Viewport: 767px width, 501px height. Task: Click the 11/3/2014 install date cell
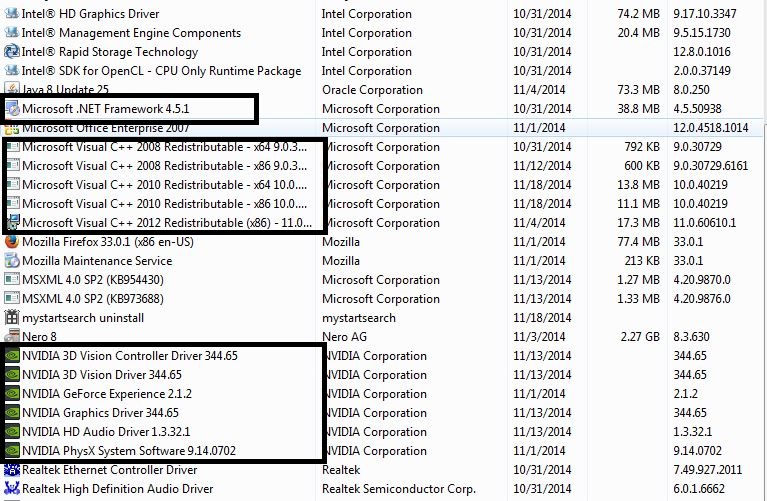coord(539,337)
